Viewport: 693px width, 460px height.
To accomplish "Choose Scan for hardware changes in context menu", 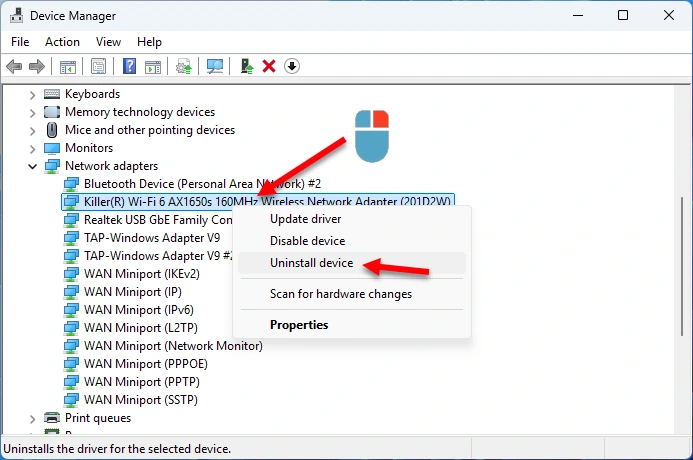I will point(351,294).
